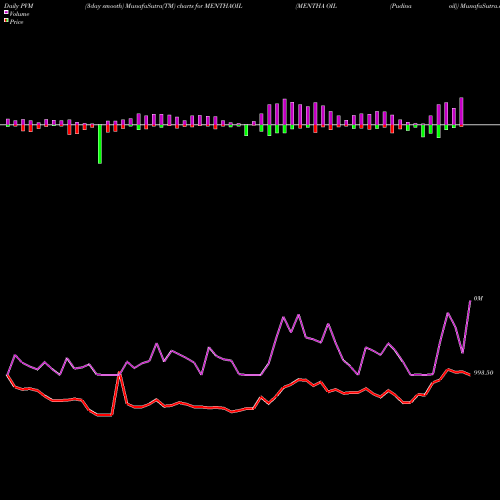Click the red price line's sharp spike peak
500x500 pixels.
[x=119, y=374]
